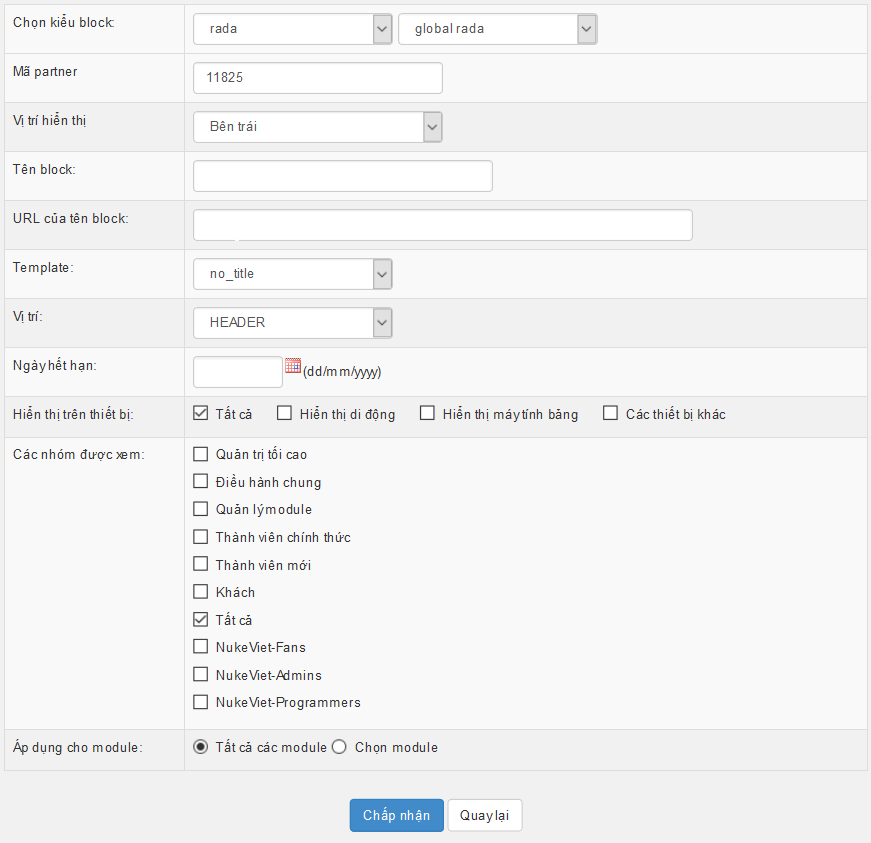Select 'Điều hành chung' group checkbox
Viewport: 871px width, 843px height.
pos(201,481)
